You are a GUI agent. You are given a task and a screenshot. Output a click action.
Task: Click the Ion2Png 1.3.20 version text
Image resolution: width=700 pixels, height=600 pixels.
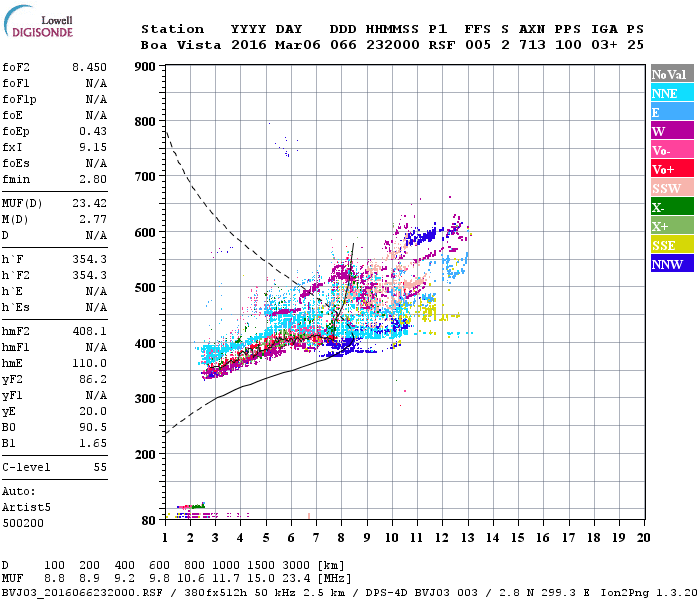[x=649, y=593]
